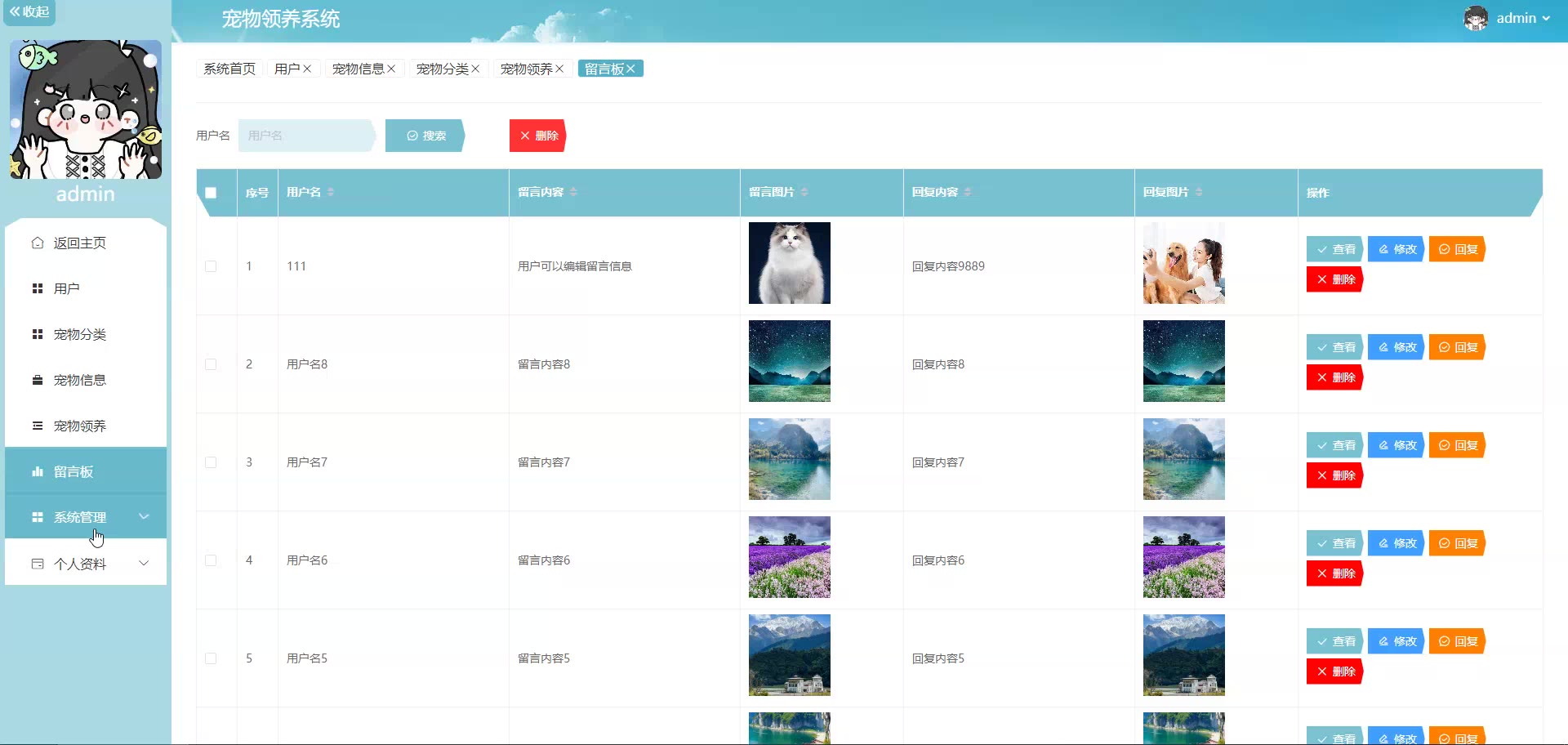This screenshot has height=745, width=1568.
Task: Open 返回主页 in the sidebar menu
Action: tap(86, 243)
